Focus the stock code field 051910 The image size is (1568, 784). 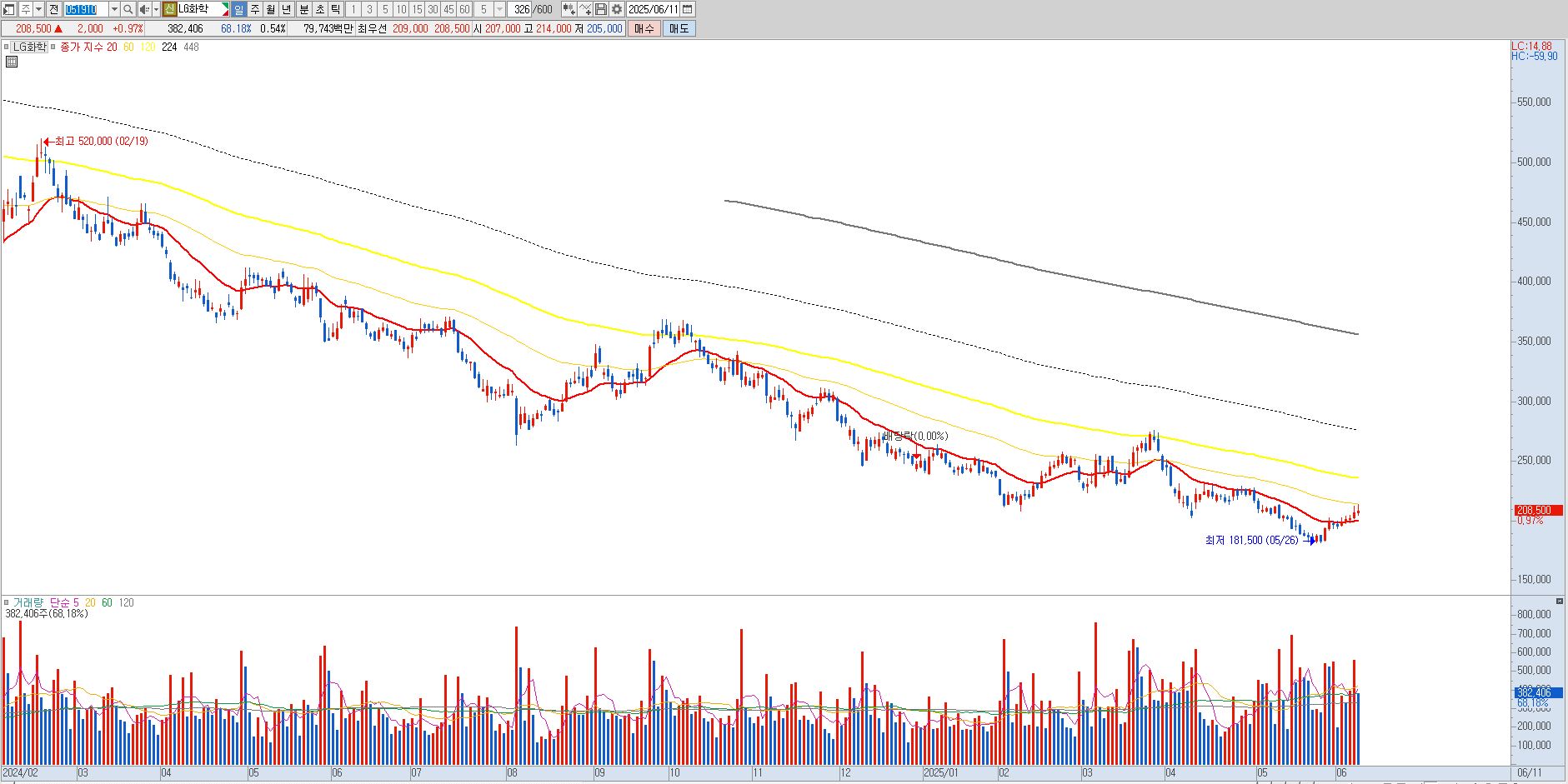(x=85, y=9)
